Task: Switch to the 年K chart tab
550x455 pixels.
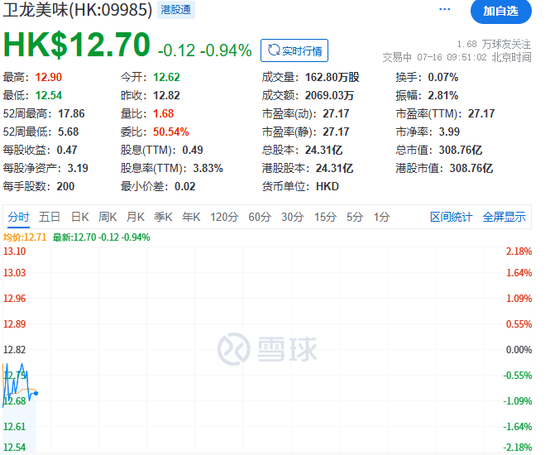Action: 191,217
